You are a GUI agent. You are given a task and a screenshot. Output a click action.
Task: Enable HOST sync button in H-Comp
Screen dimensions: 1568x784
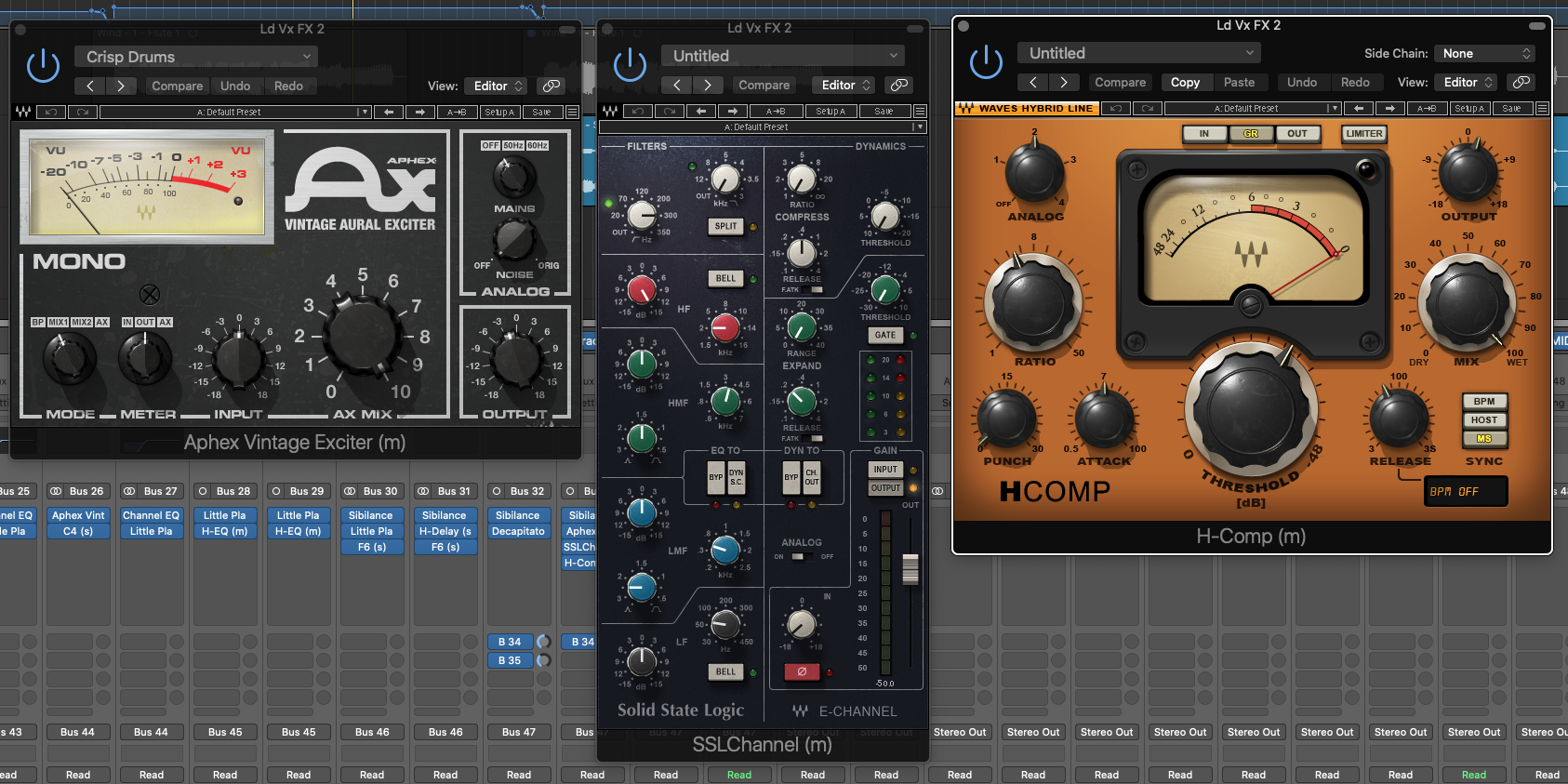(1484, 420)
